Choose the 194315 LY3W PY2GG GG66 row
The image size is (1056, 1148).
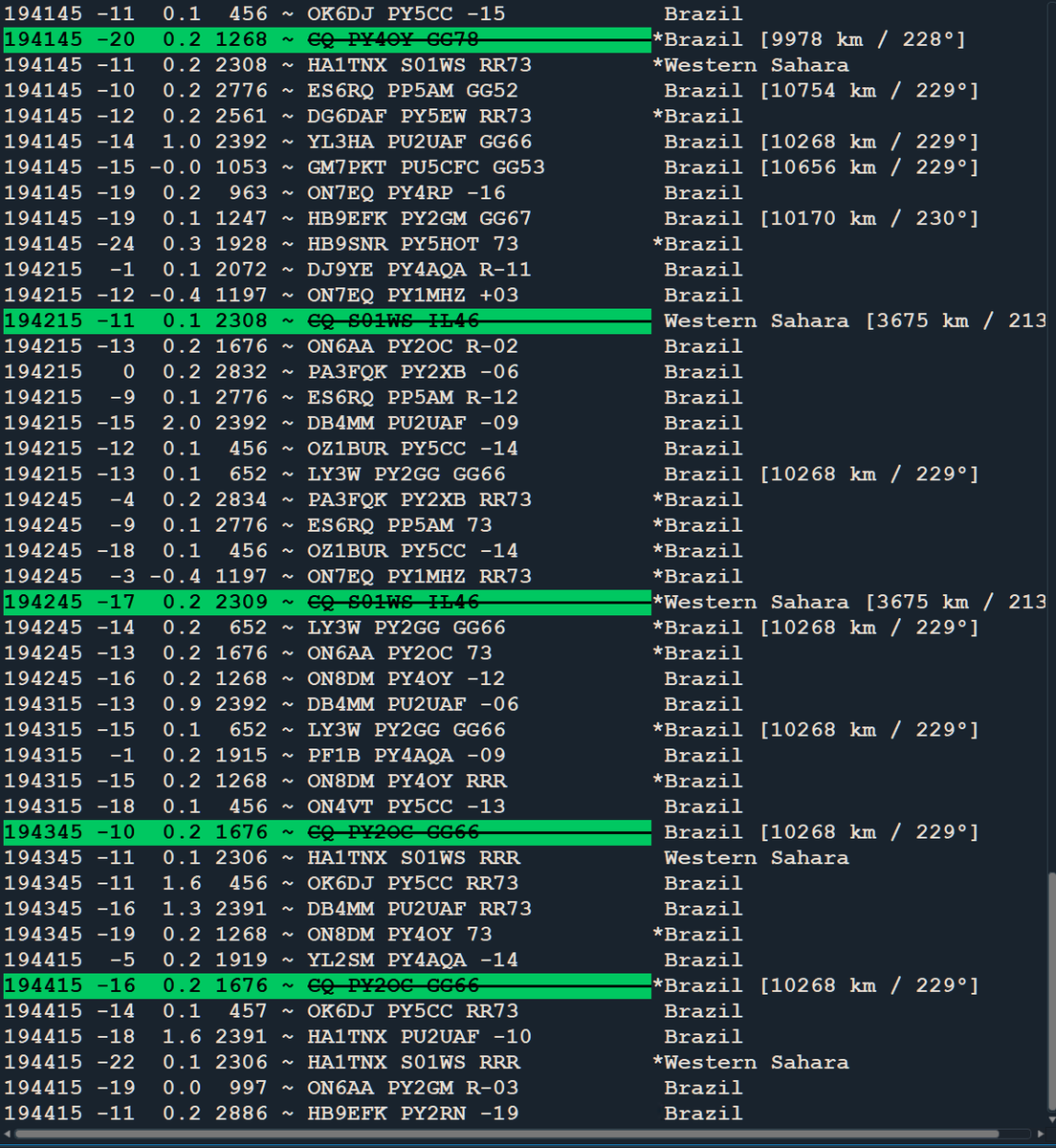tap(524, 730)
